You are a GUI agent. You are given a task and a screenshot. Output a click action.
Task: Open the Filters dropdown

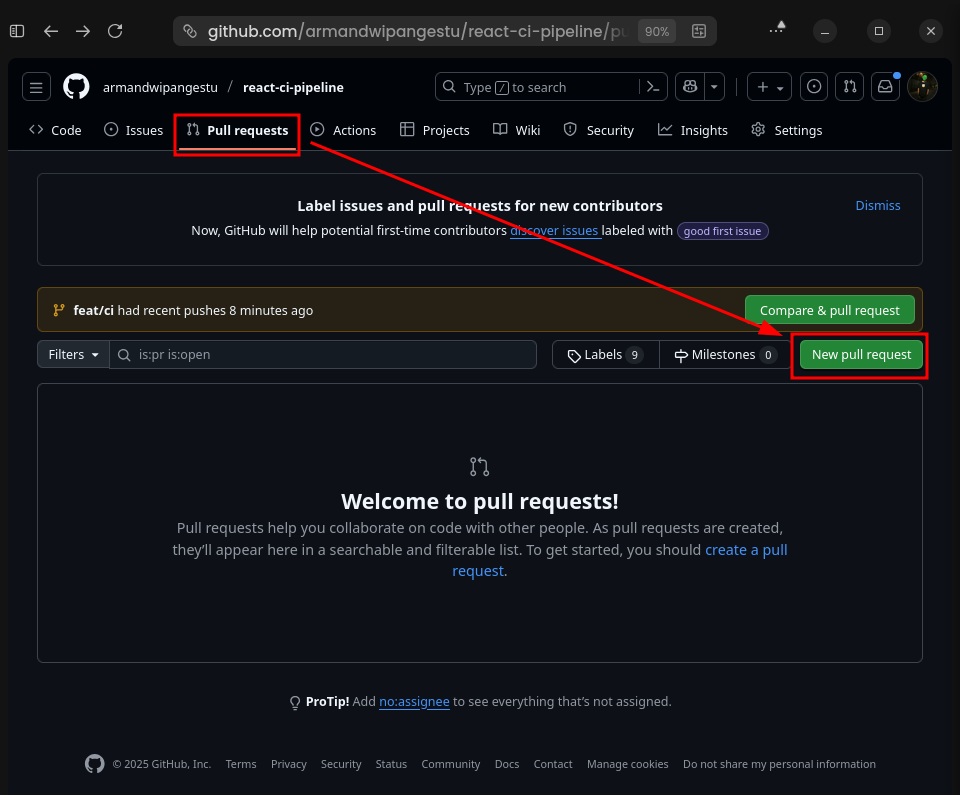[x=72, y=354]
